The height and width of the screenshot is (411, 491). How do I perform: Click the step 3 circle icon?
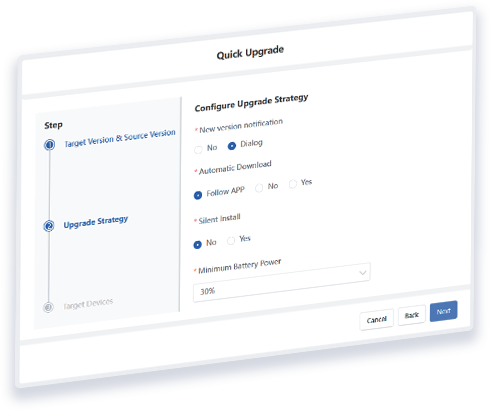click(x=48, y=307)
